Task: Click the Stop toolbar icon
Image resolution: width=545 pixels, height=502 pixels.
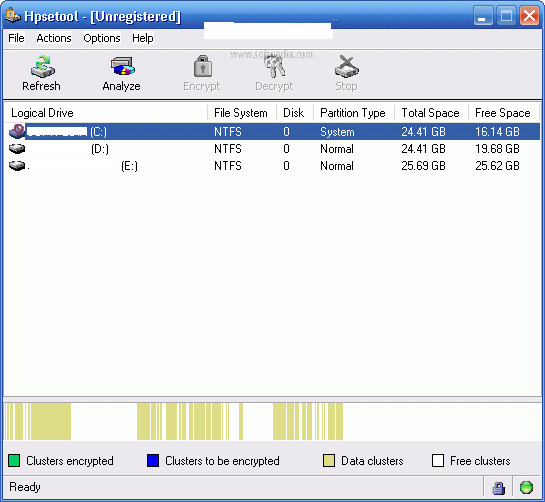Action: click(x=347, y=66)
